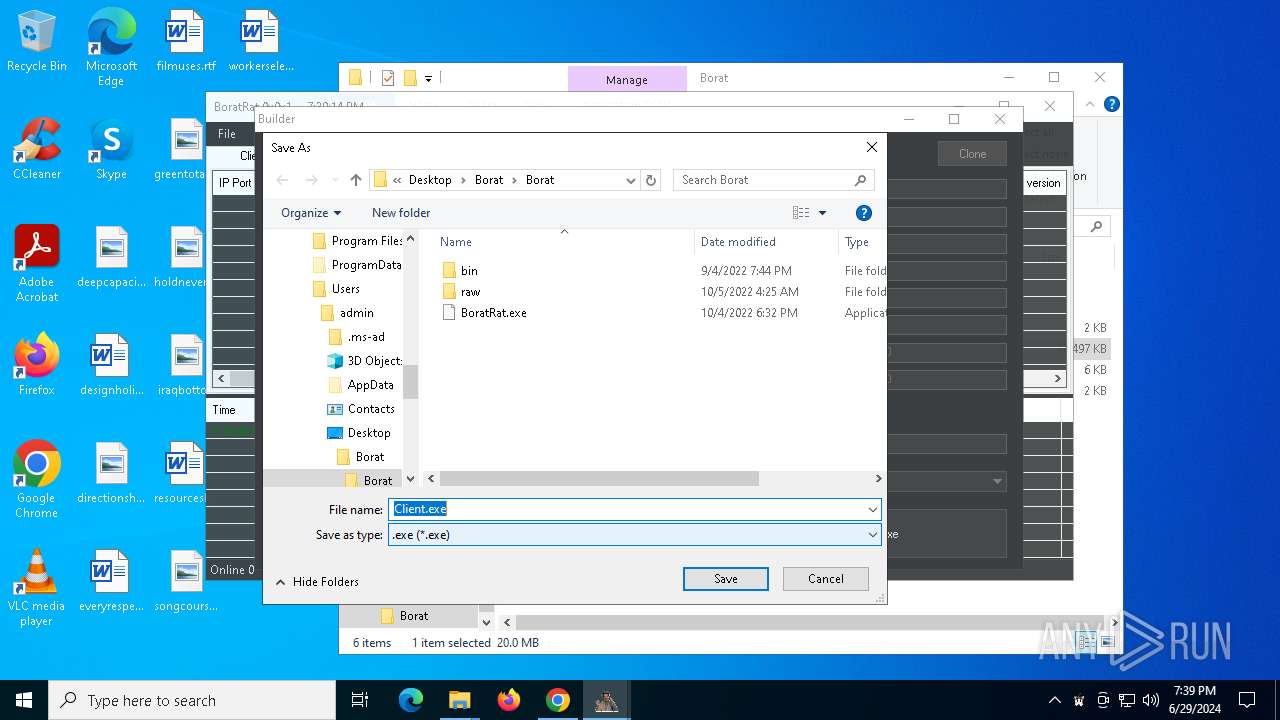Switch to Chrome on the taskbar
Image resolution: width=1280 pixels, height=720 pixels.
[558, 700]
